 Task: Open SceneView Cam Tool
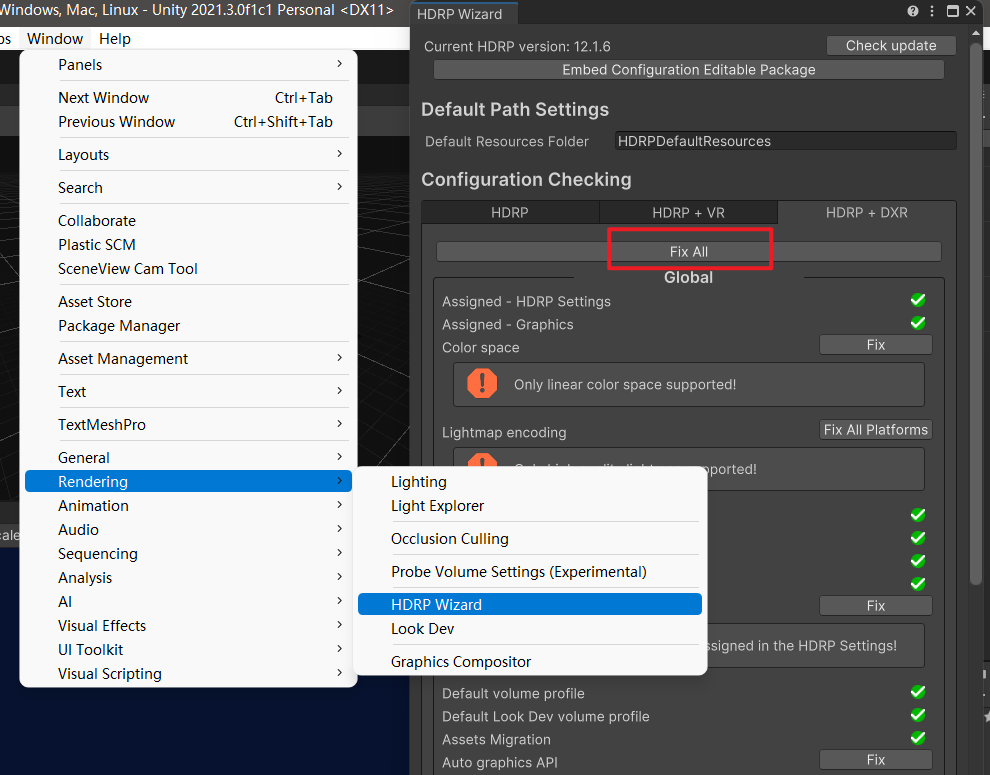click(188, 268)
